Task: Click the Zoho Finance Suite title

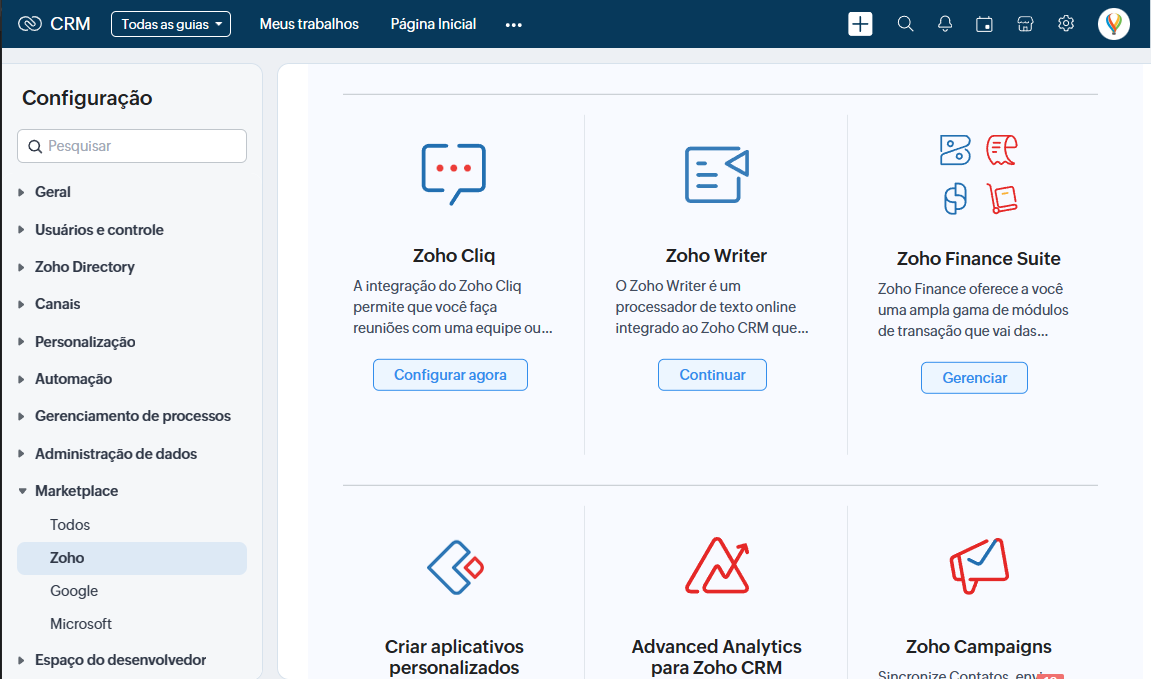Action: pos(978,258)
